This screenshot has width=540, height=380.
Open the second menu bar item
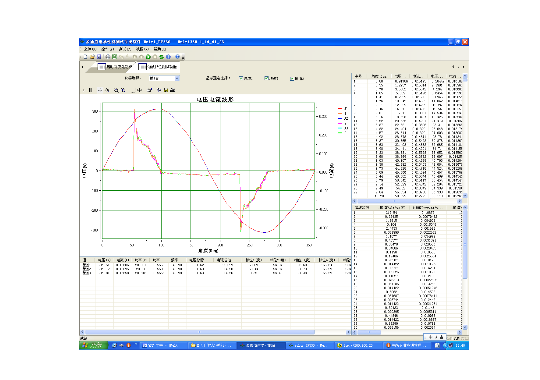pyautogui.click(x=108, y=49)
